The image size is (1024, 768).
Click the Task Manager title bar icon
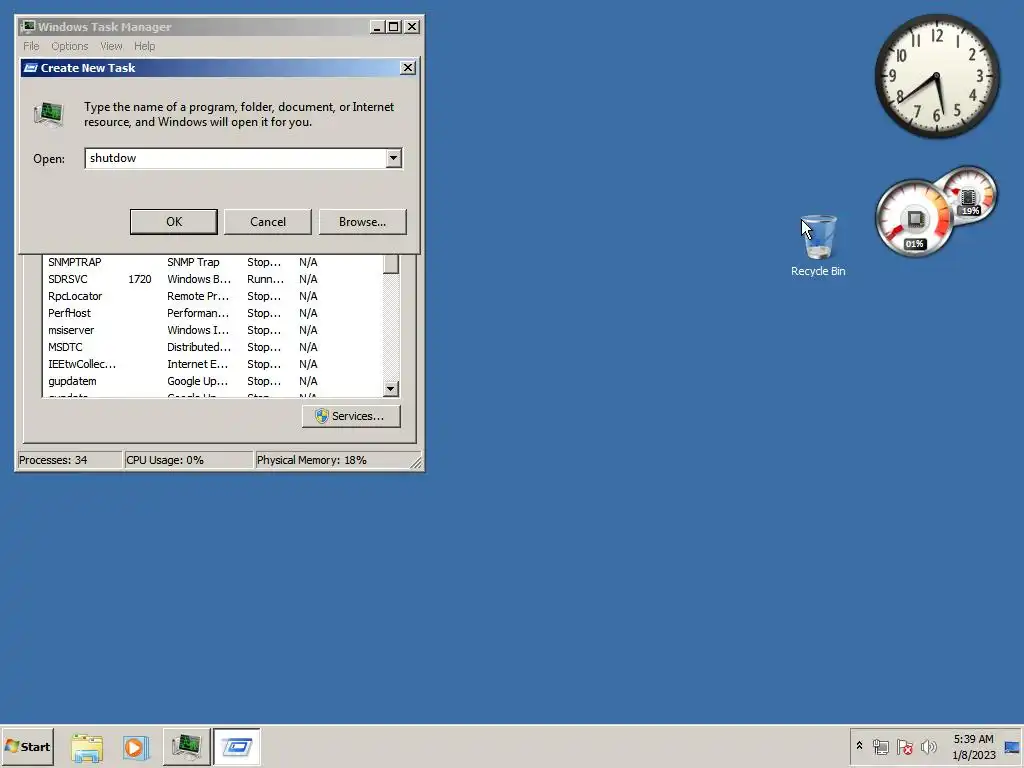coord(27,27)
